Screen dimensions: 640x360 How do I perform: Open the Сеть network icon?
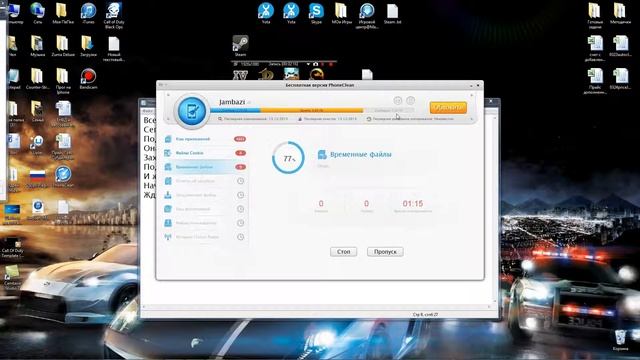[38, 13]
